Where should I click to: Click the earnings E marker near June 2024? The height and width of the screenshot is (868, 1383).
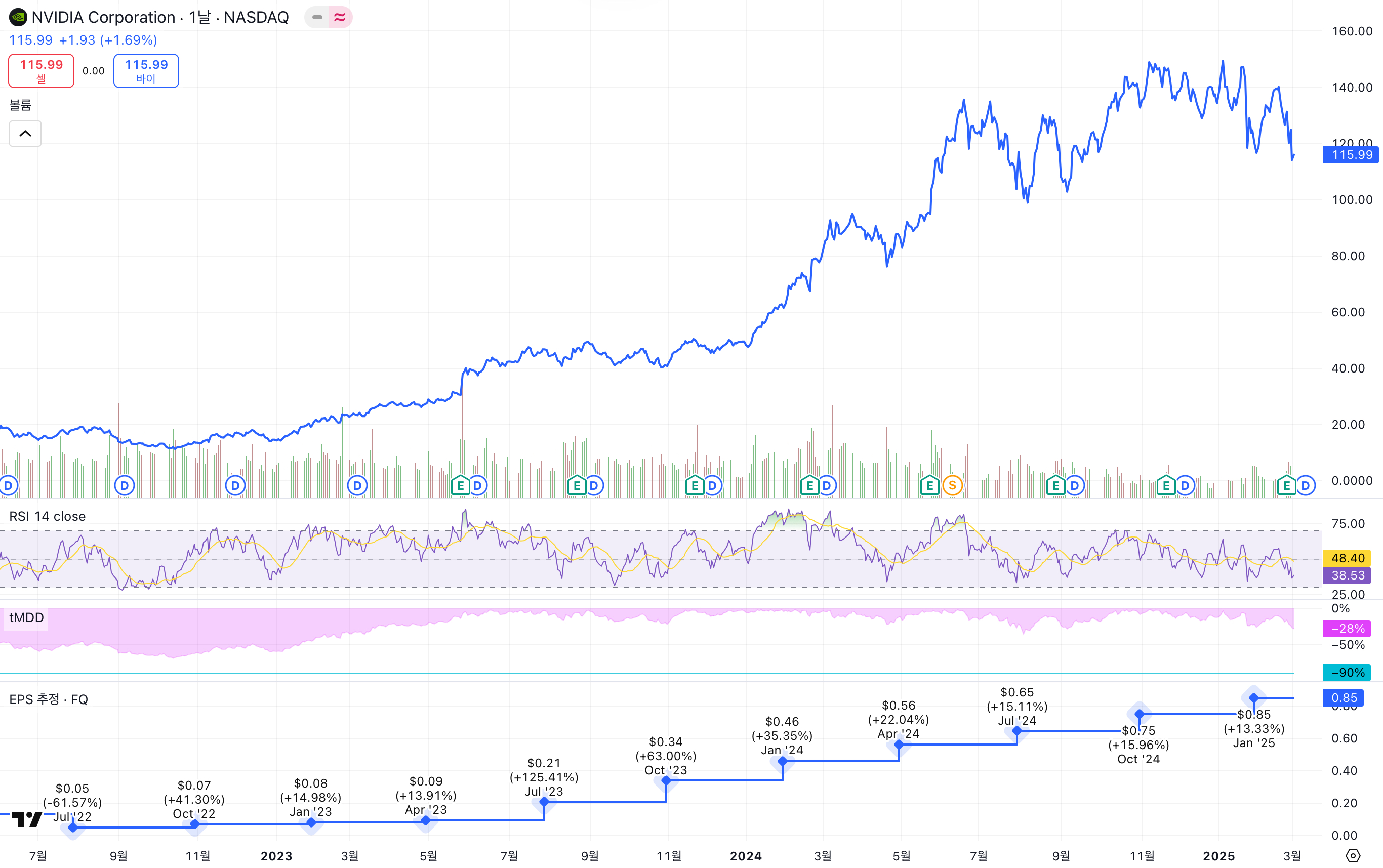(929, 486)
